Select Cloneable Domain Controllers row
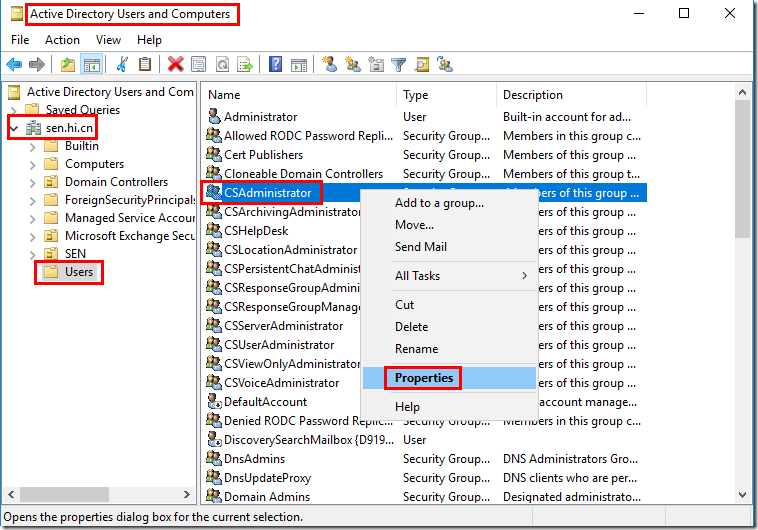The height and width of the screenshot is (530, 758). [x=424, y=174]
